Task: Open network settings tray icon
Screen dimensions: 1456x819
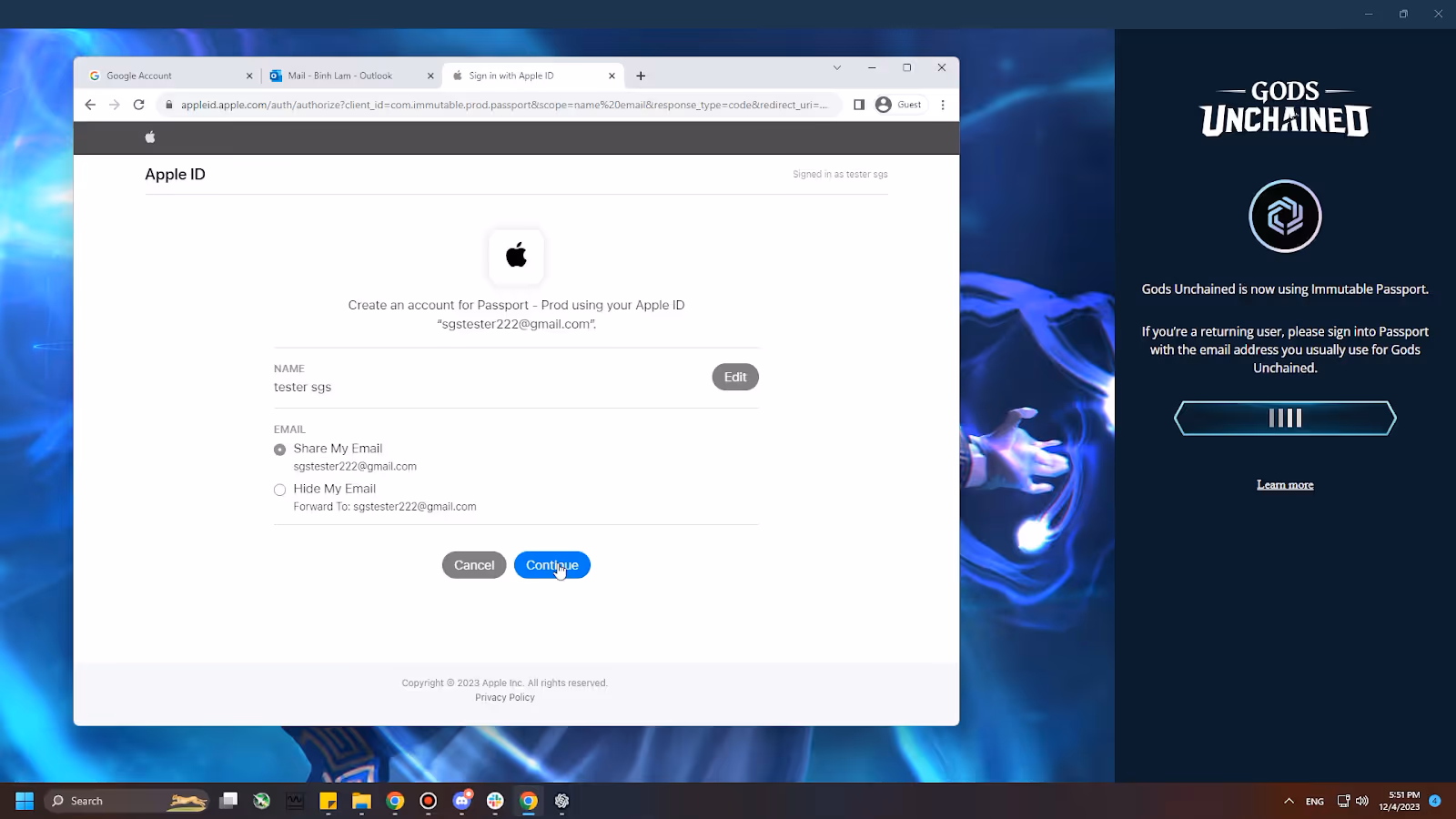Action: coord(1343,801)
